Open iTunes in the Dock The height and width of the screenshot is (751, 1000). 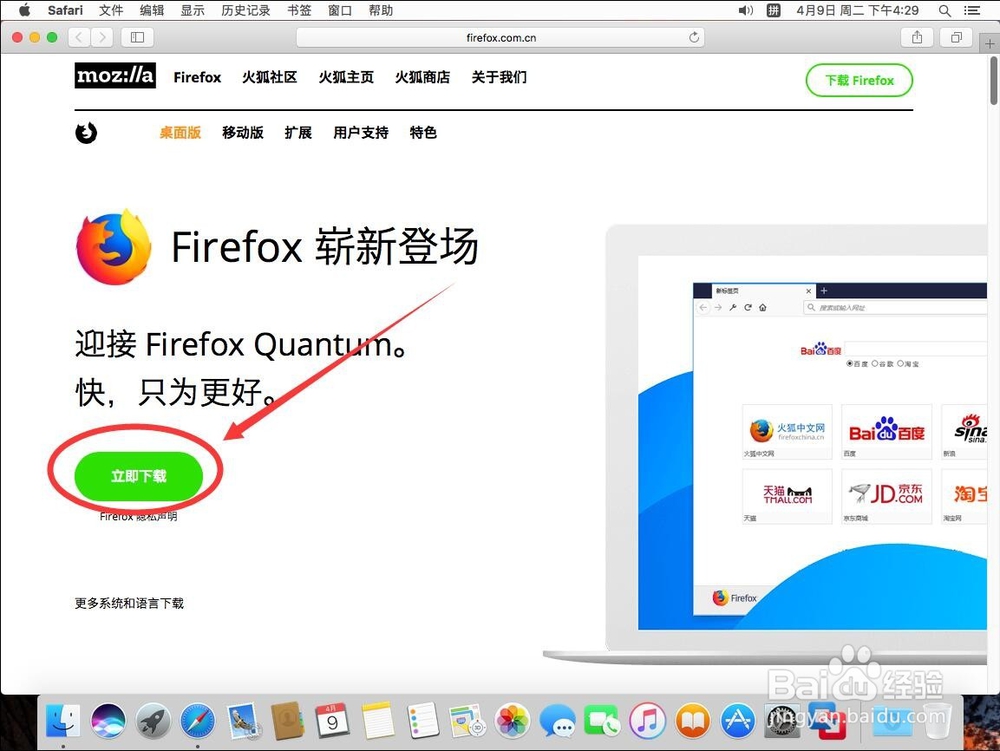pos(647,721)
